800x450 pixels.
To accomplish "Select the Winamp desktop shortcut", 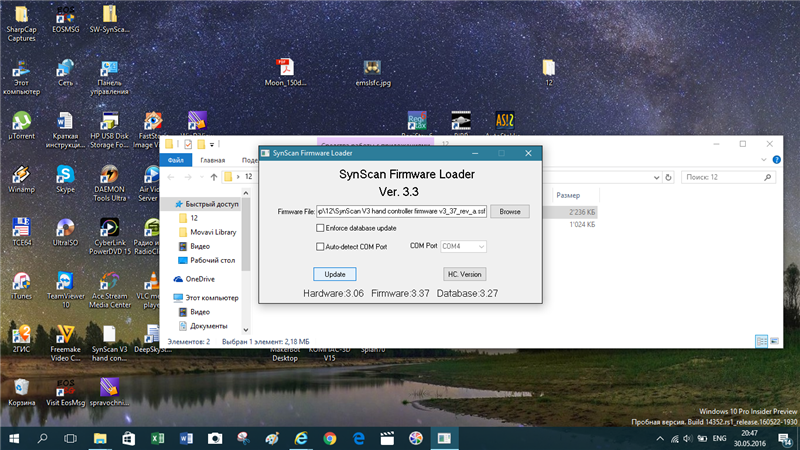I will click(21, 176).
